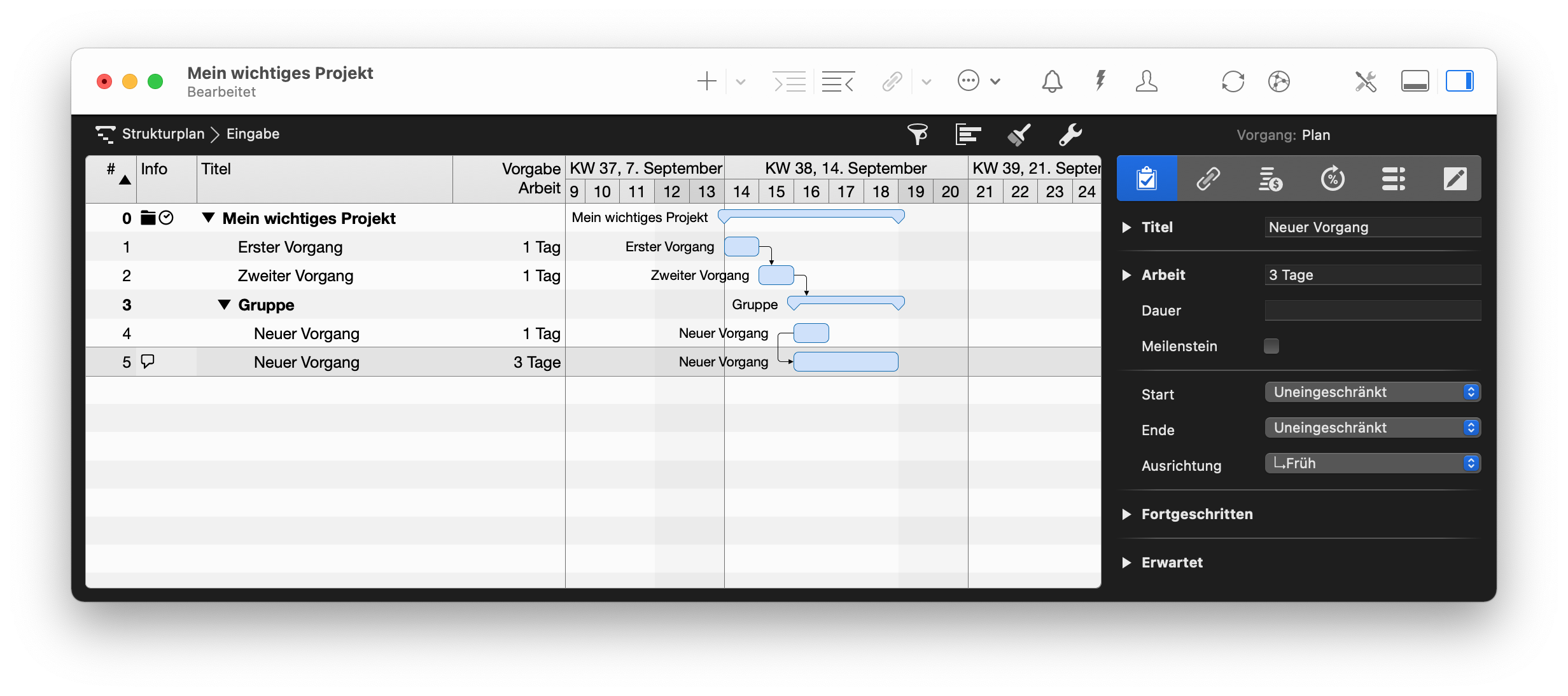Click the plus button to add a task

(x=706, y=81)
